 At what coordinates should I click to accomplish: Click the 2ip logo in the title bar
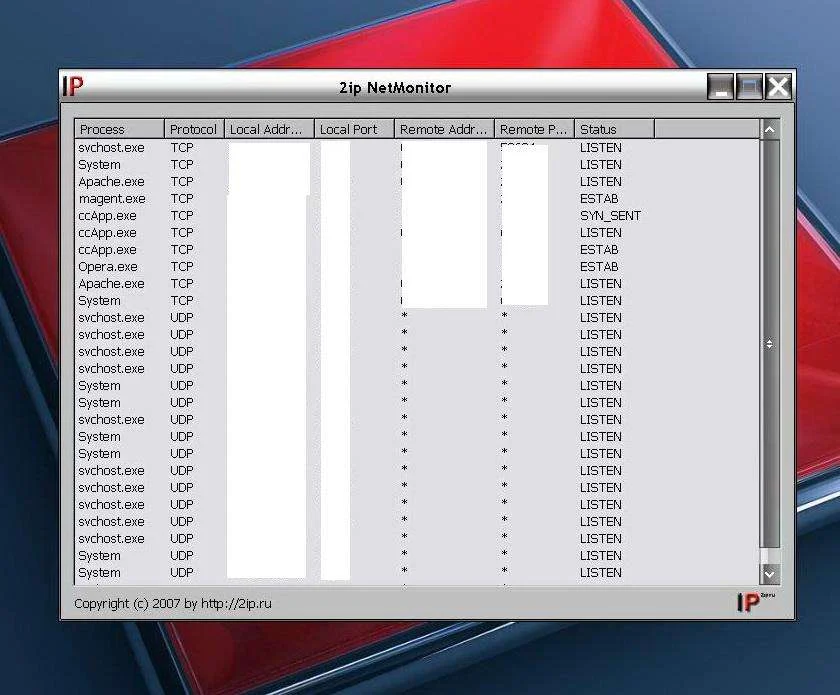point(73,87)
